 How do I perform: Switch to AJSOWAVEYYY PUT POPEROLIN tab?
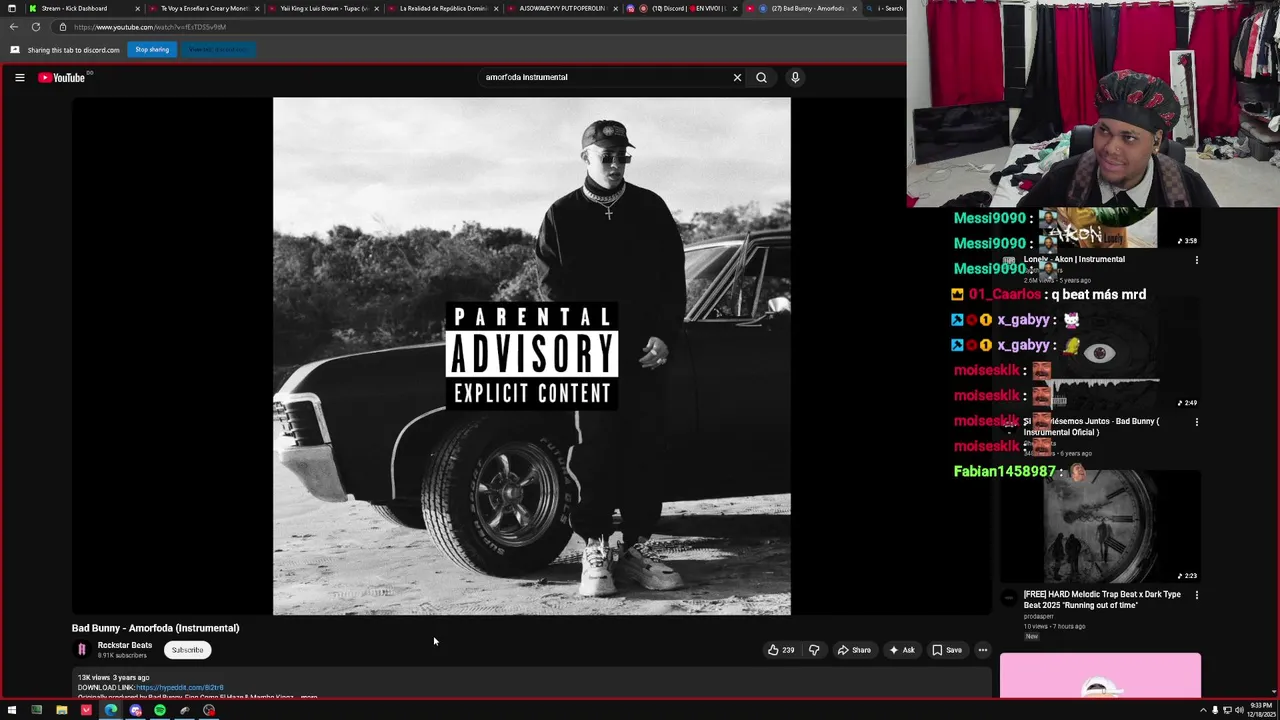point(562,8)
